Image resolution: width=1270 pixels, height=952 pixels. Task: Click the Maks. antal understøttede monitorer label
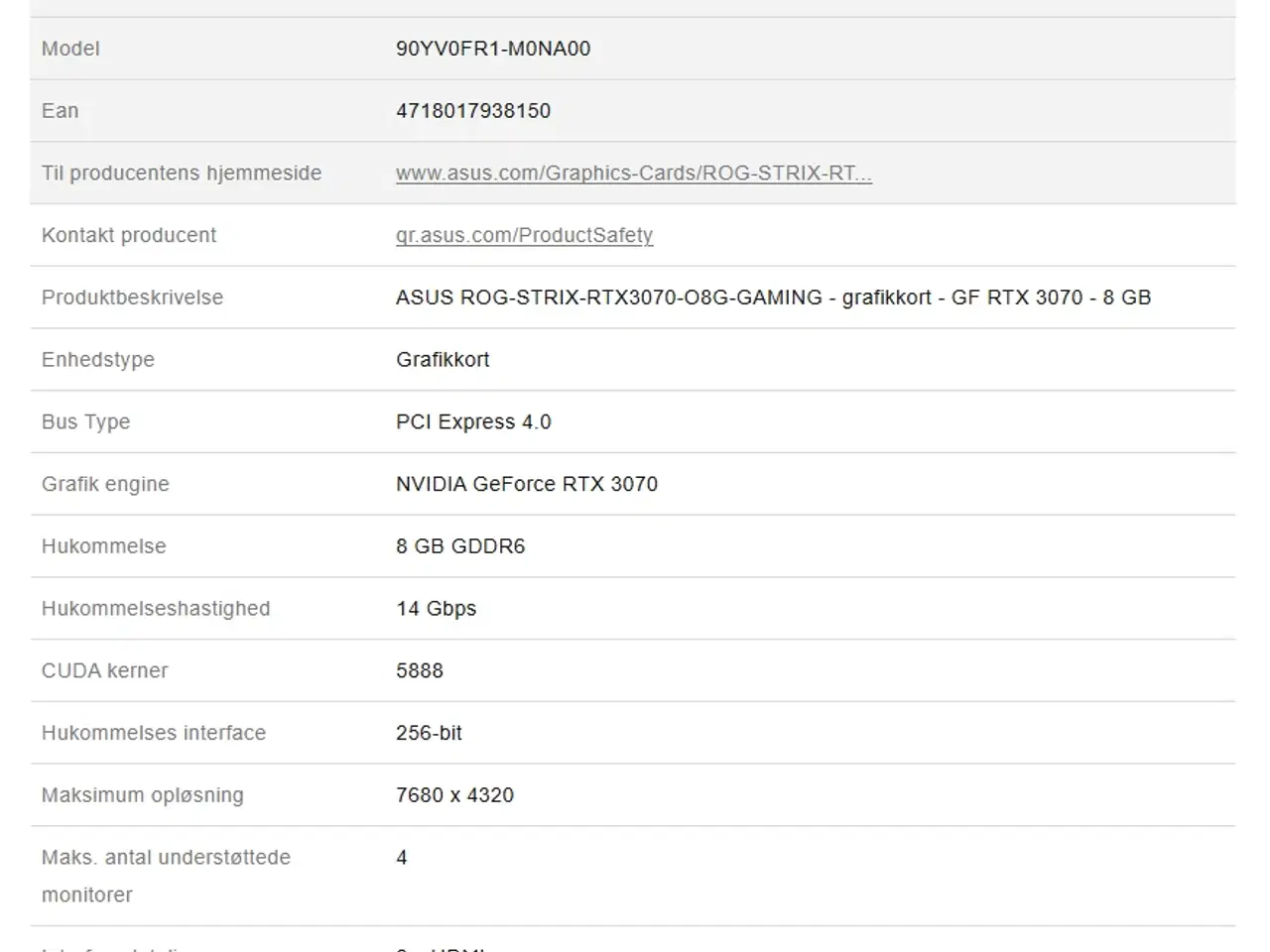click(x=165, y=876)
